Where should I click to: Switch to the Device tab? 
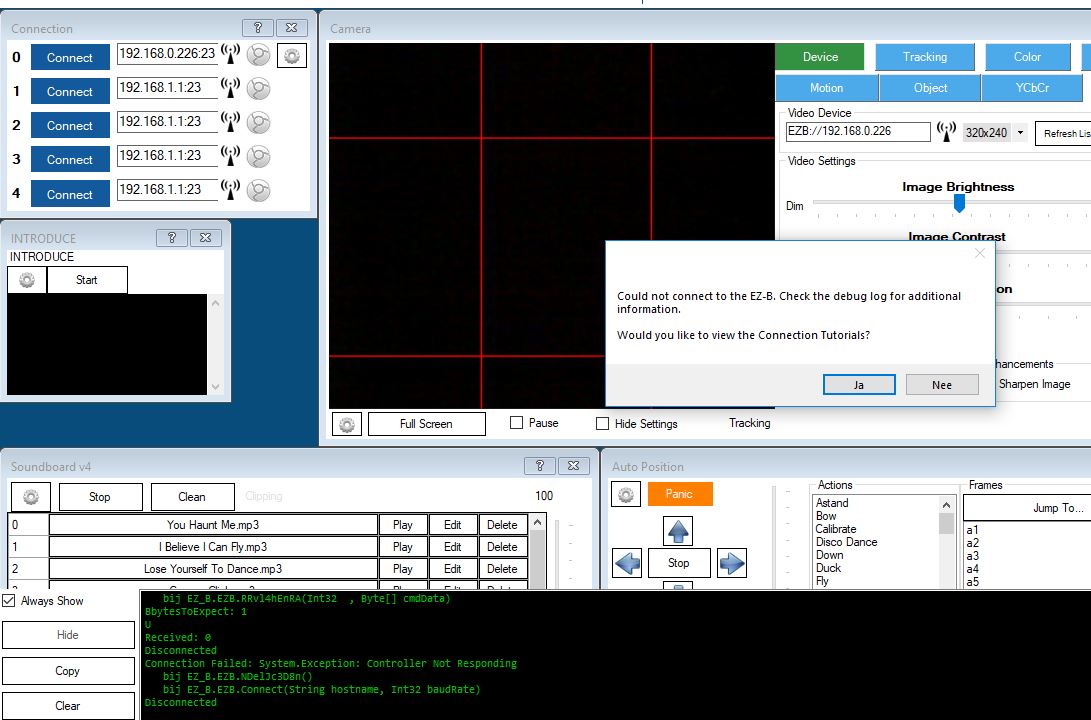(x=820, y=57)
